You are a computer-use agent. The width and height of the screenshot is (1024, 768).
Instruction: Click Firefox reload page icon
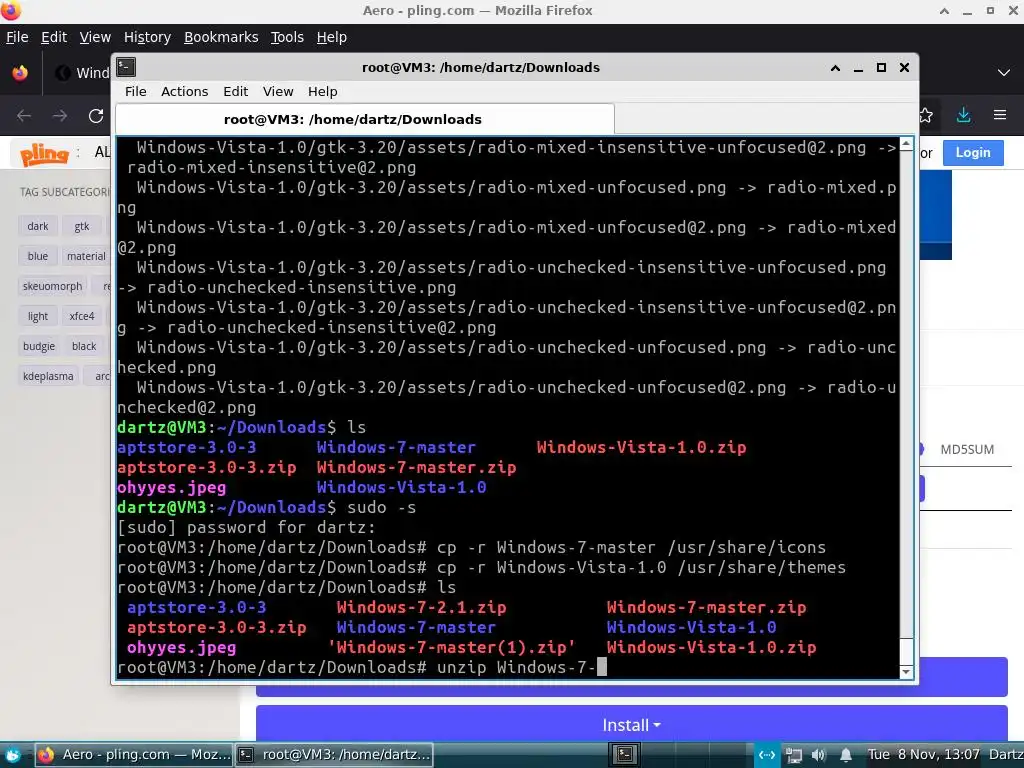coord(96,116)
